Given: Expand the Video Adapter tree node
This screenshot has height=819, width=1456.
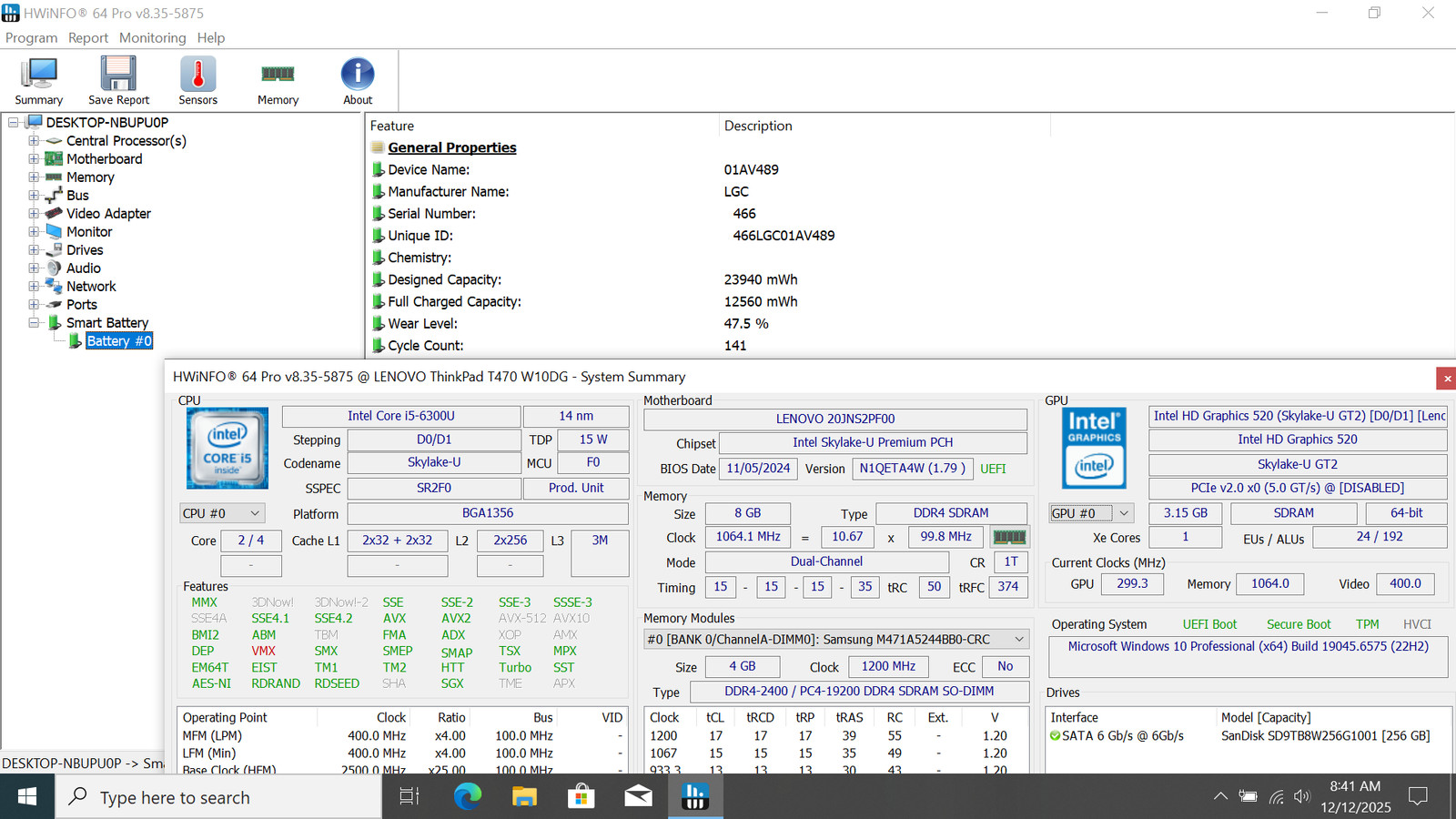Looking at the screenshot, I should pos(34,214).
